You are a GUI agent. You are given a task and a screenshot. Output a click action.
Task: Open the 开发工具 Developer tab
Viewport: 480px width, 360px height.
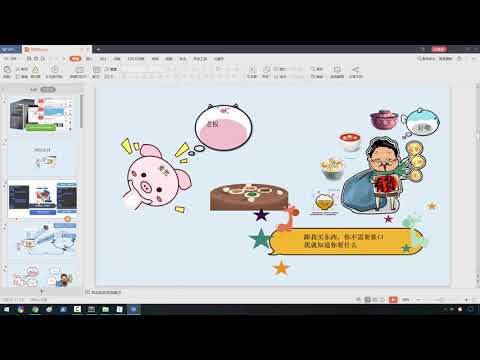pyautogui.click(x=200, y=59)
